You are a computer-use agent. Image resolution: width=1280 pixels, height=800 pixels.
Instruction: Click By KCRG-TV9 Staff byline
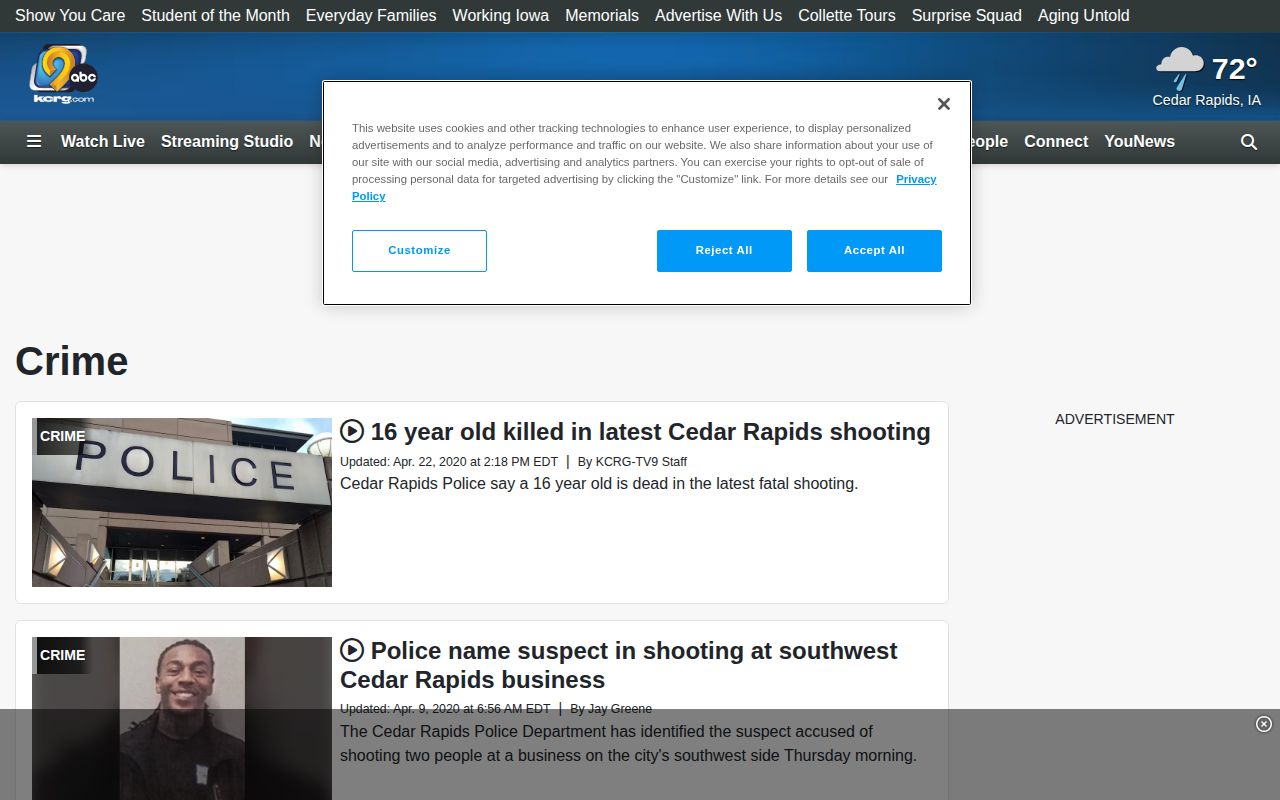(632, 461)
